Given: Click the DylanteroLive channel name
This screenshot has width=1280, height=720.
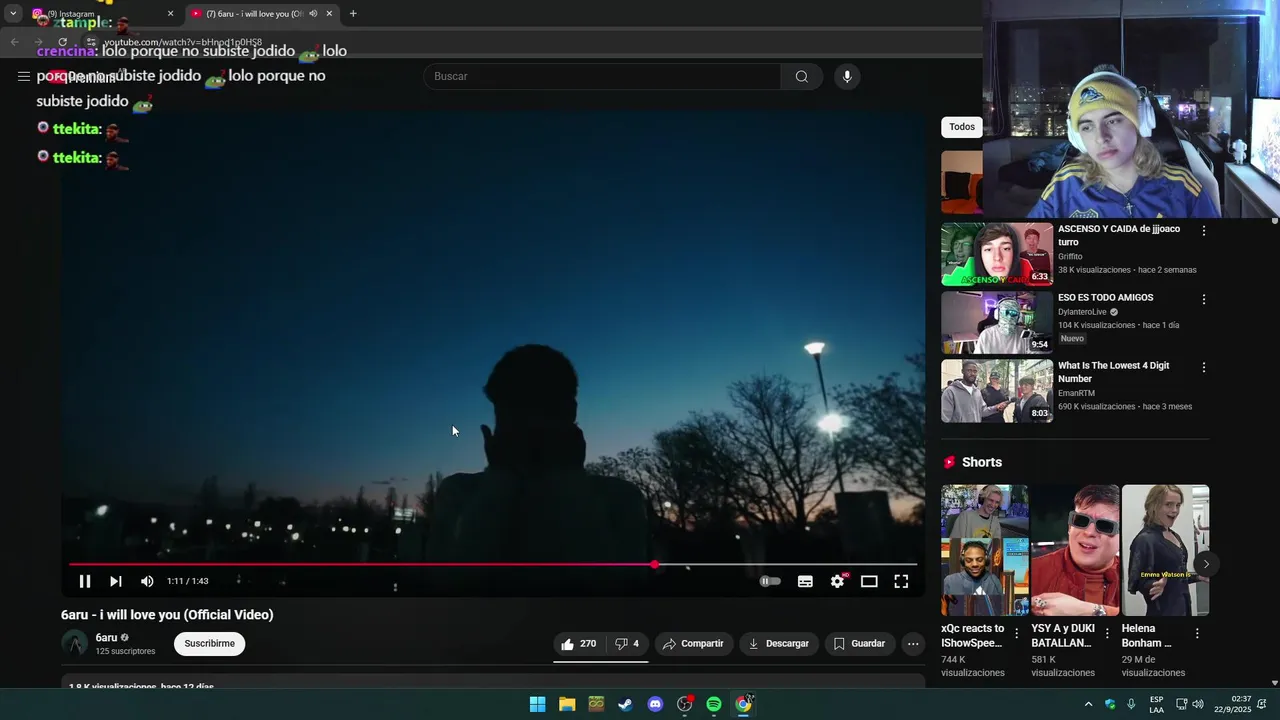Looking at the screenshot, I should pos(1082,312).
